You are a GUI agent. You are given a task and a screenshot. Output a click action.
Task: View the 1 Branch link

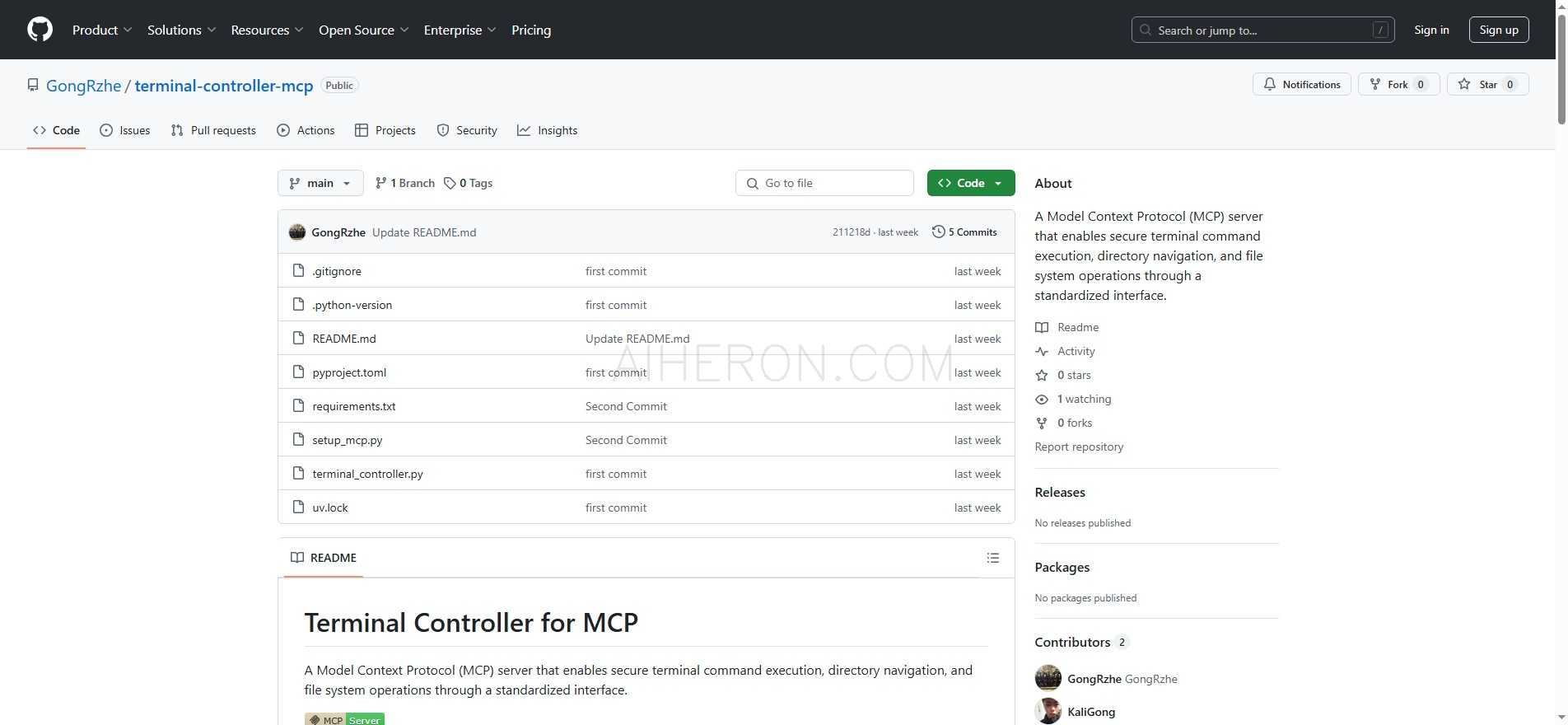point(404,183)
